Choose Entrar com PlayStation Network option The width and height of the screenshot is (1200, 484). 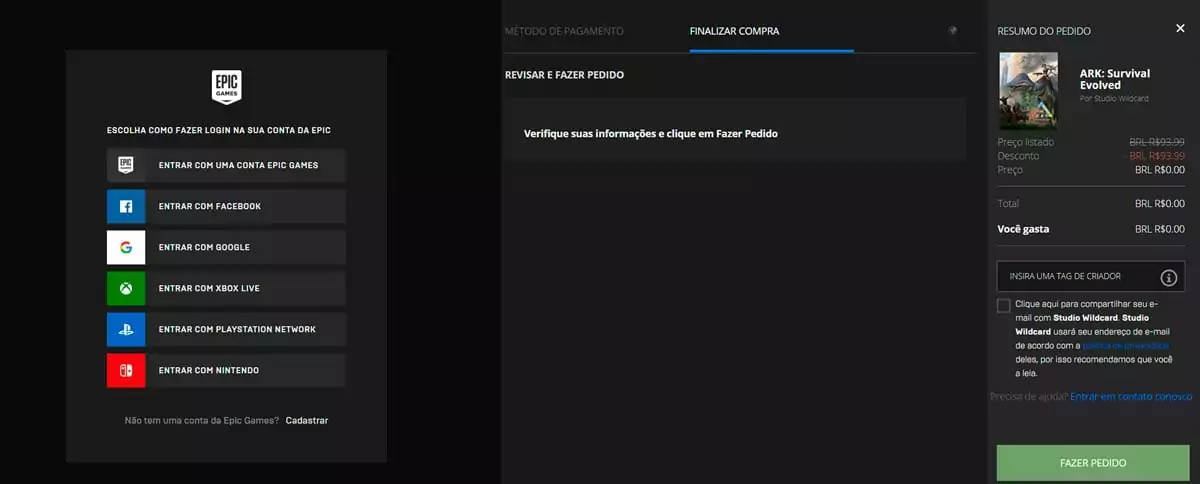[x=245, y=329]
